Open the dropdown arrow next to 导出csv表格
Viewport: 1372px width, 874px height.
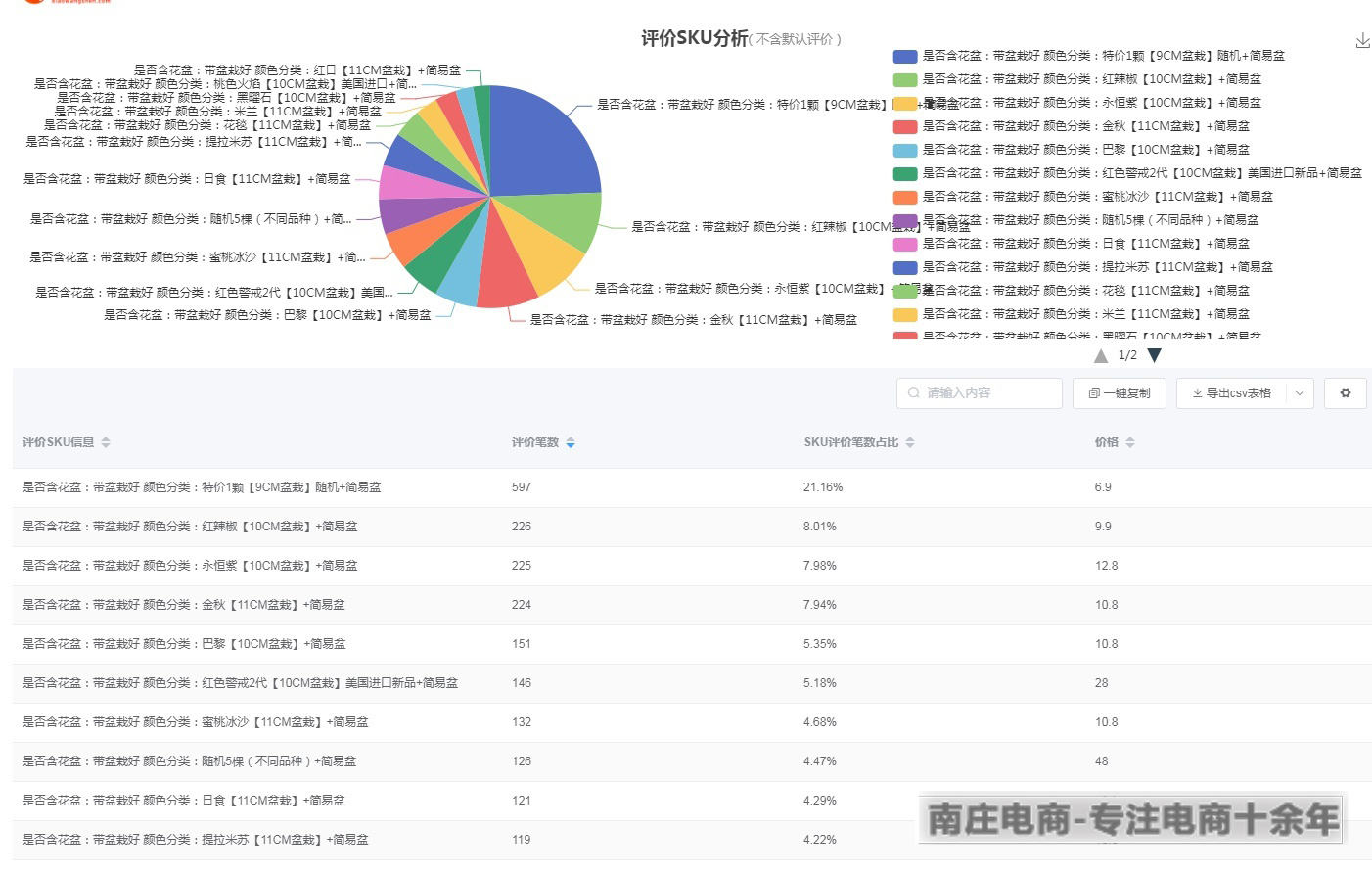(1300, 392)
